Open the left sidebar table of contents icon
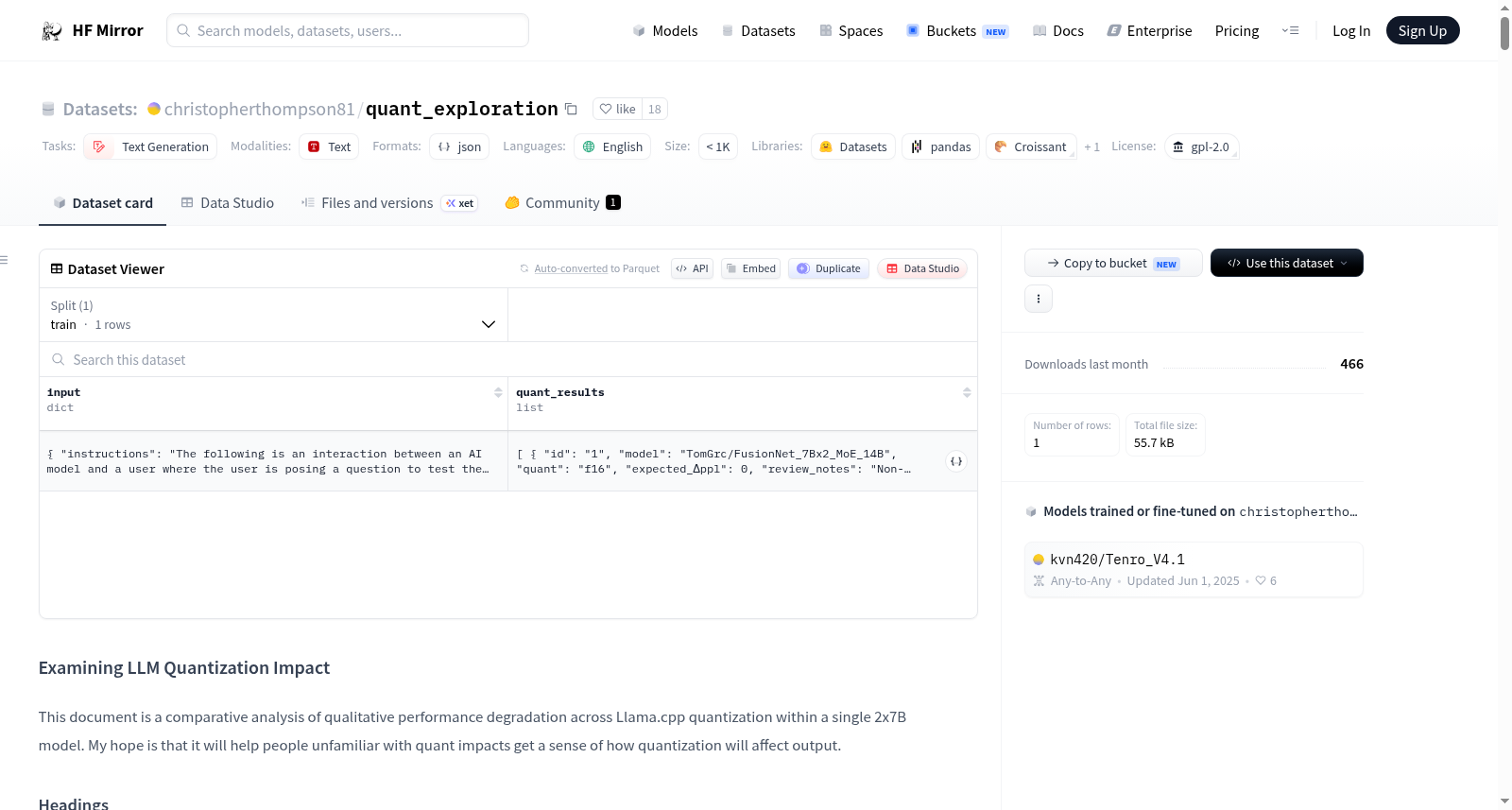This screenshot has height=810, width=1512. [x=4, y=260]
